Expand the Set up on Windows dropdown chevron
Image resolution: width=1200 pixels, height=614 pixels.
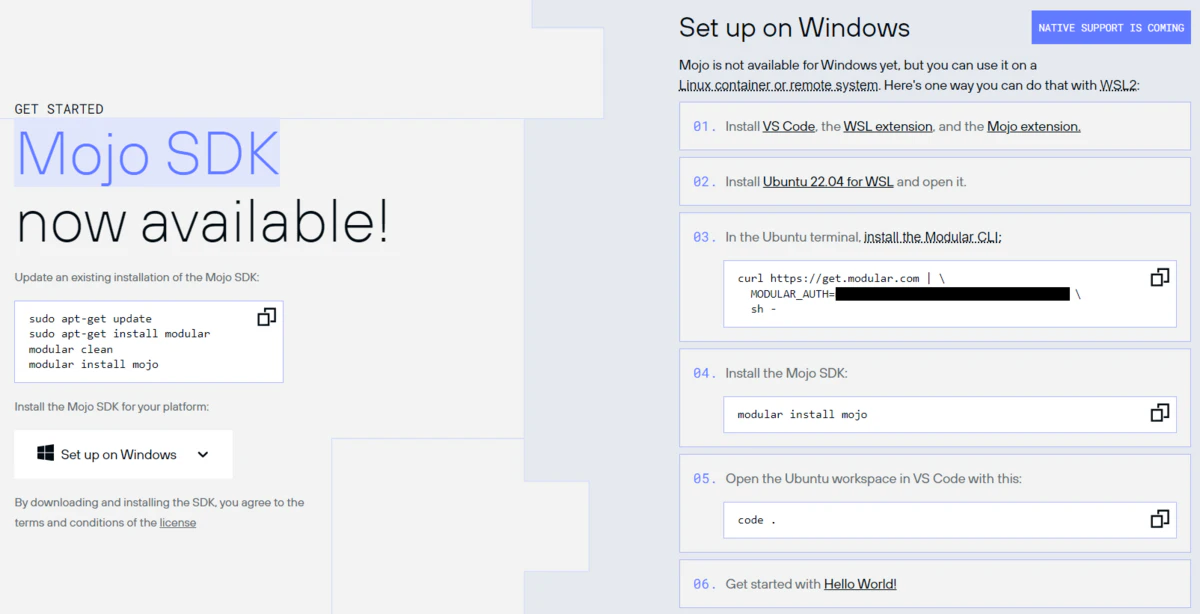203,454
